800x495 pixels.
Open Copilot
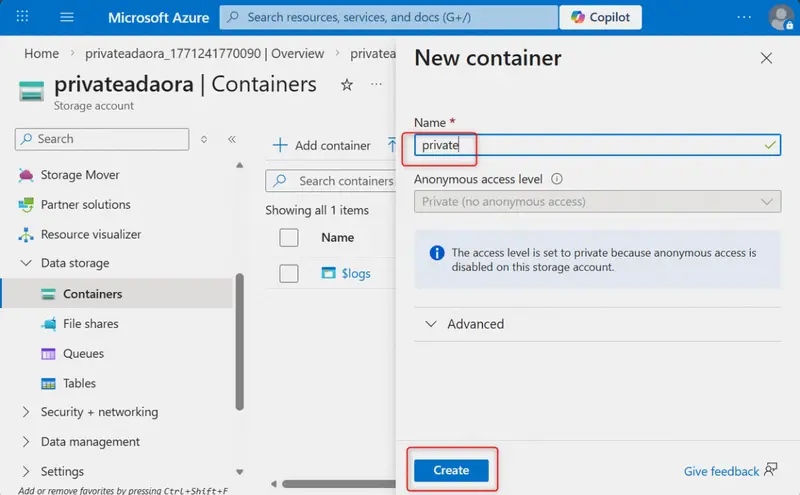(601, 17)
